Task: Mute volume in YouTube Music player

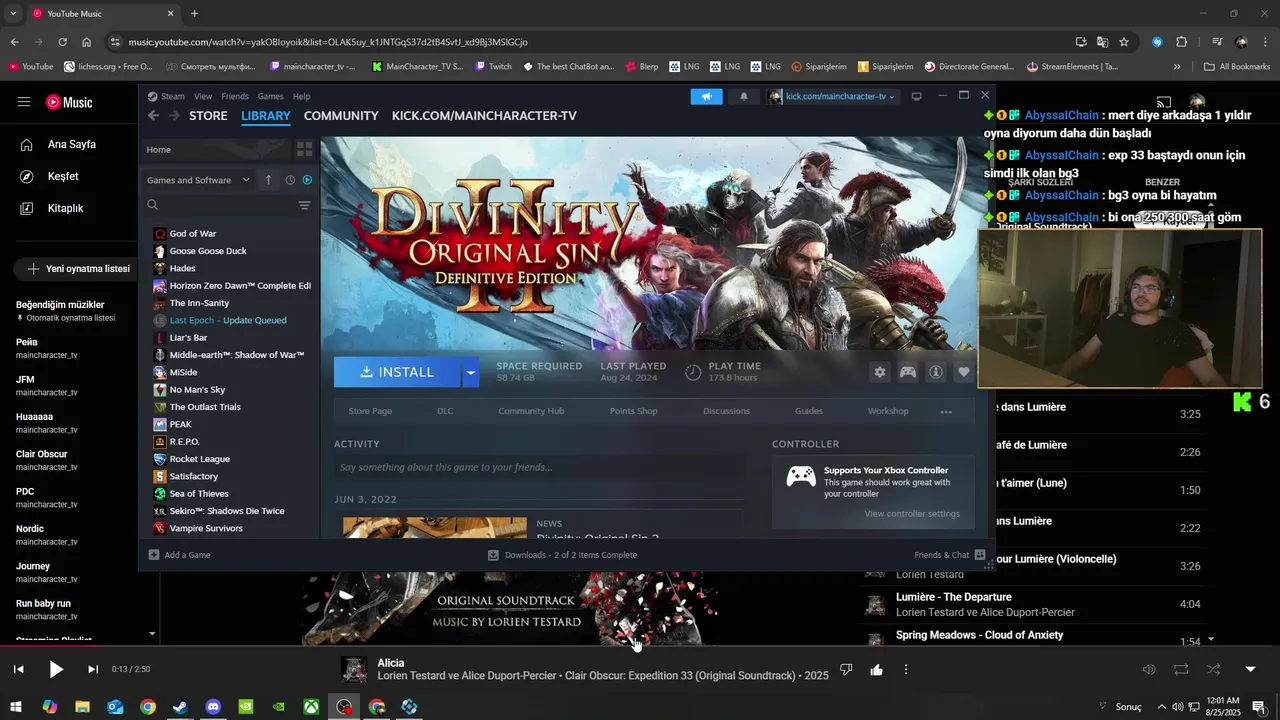Action: (x=1149, y=669)
